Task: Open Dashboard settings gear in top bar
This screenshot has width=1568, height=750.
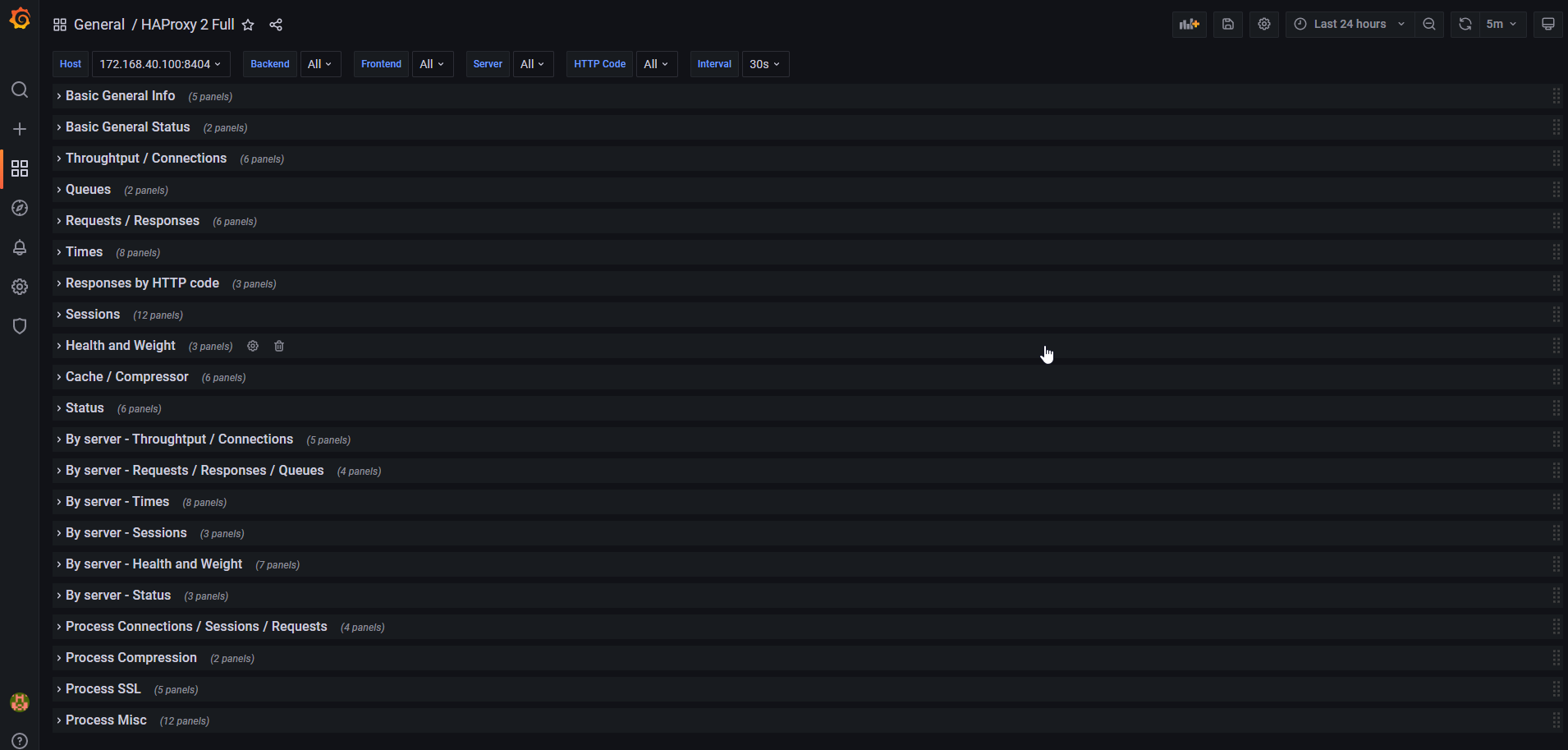Action: click(x=1264, y=24)
